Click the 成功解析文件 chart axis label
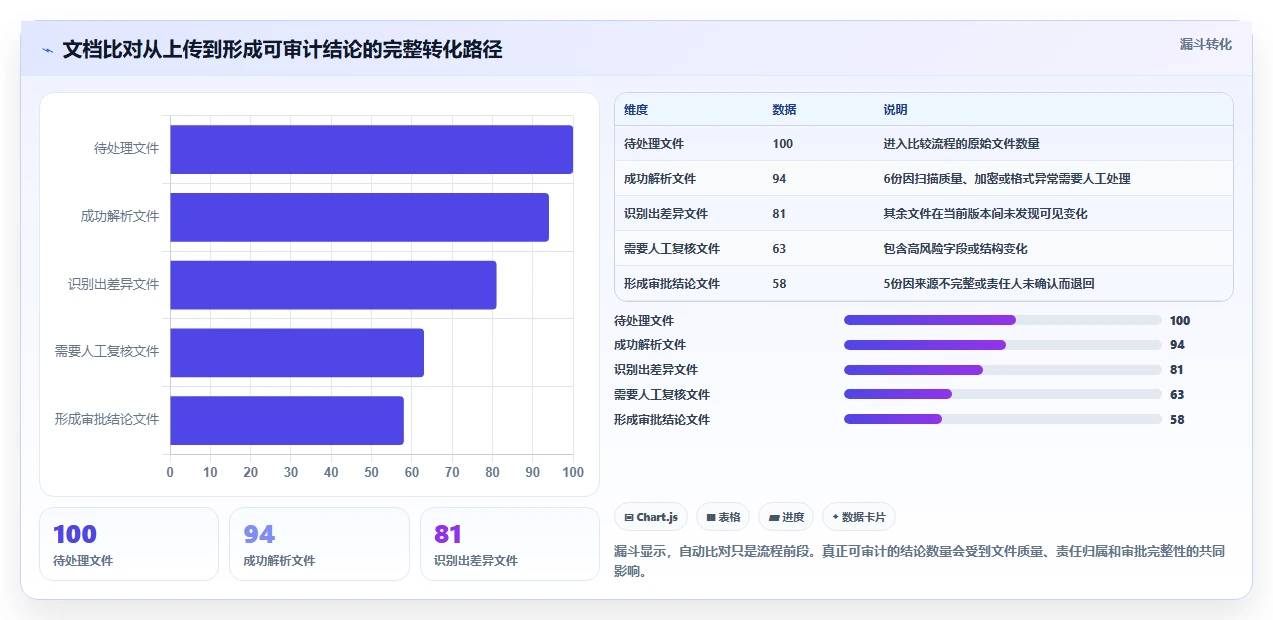 pyautogui.click(x=120, y=216)
